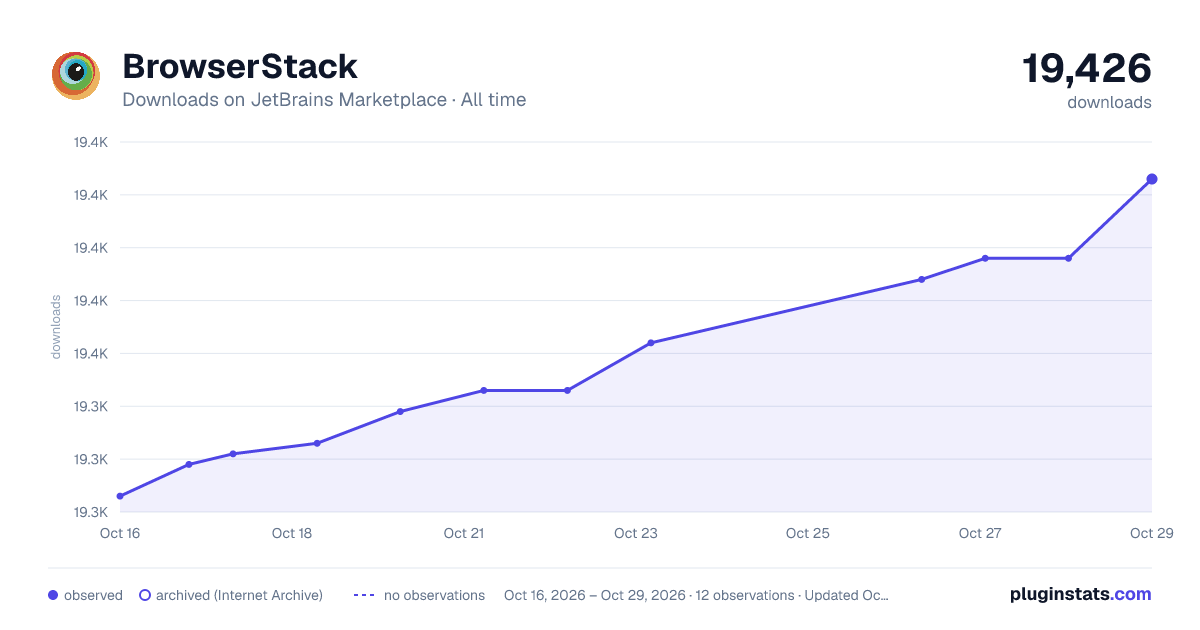Click the 19,426 total downloads figure

(x=1087, y=69)
